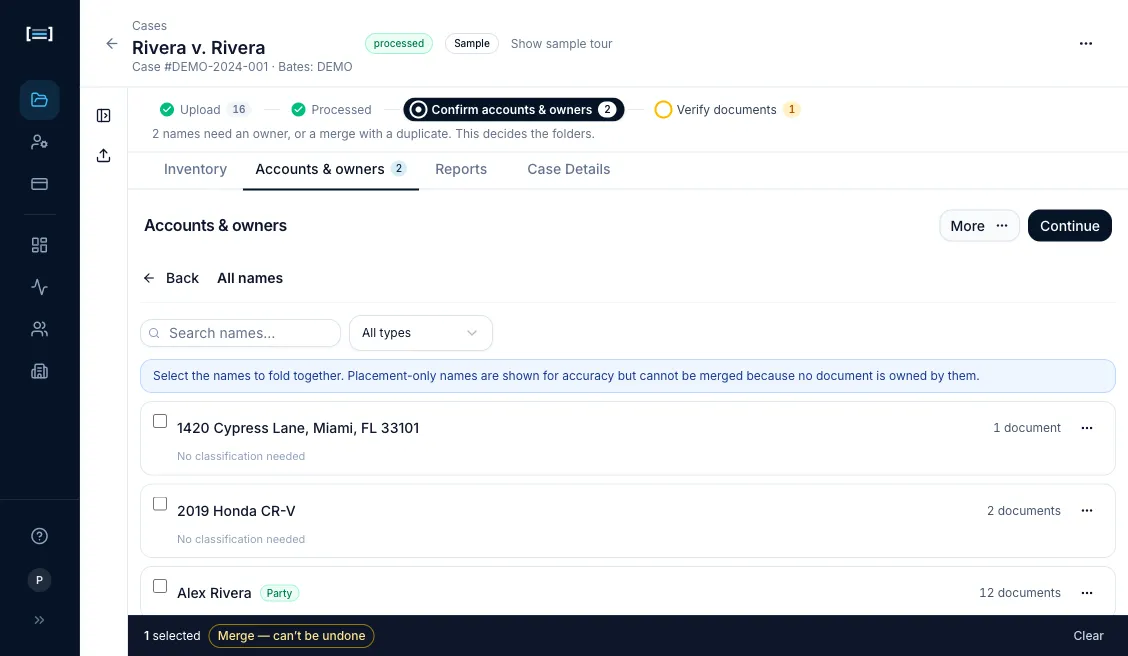Click the Party tag on Alex Rivera
This screenshot has width=1128, height=656.
coord(279,593)
